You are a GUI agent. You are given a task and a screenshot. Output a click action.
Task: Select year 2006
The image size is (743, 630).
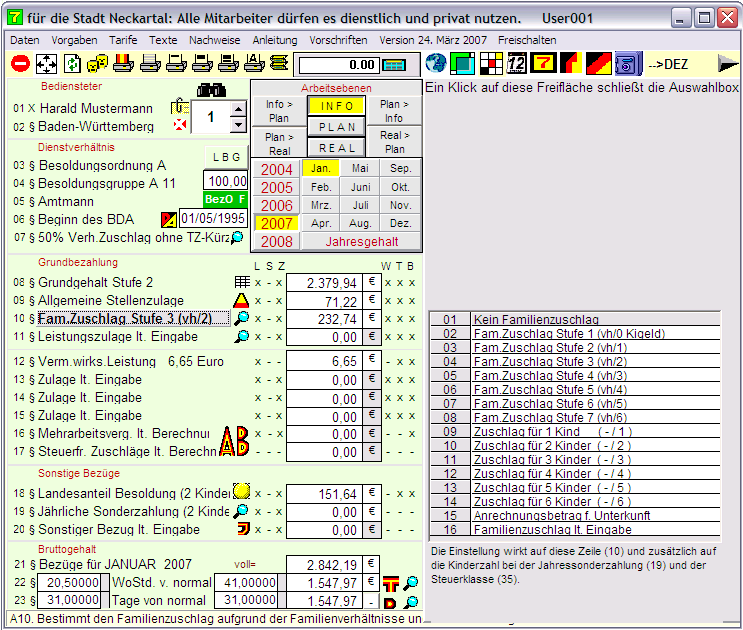tap(277, 206)
